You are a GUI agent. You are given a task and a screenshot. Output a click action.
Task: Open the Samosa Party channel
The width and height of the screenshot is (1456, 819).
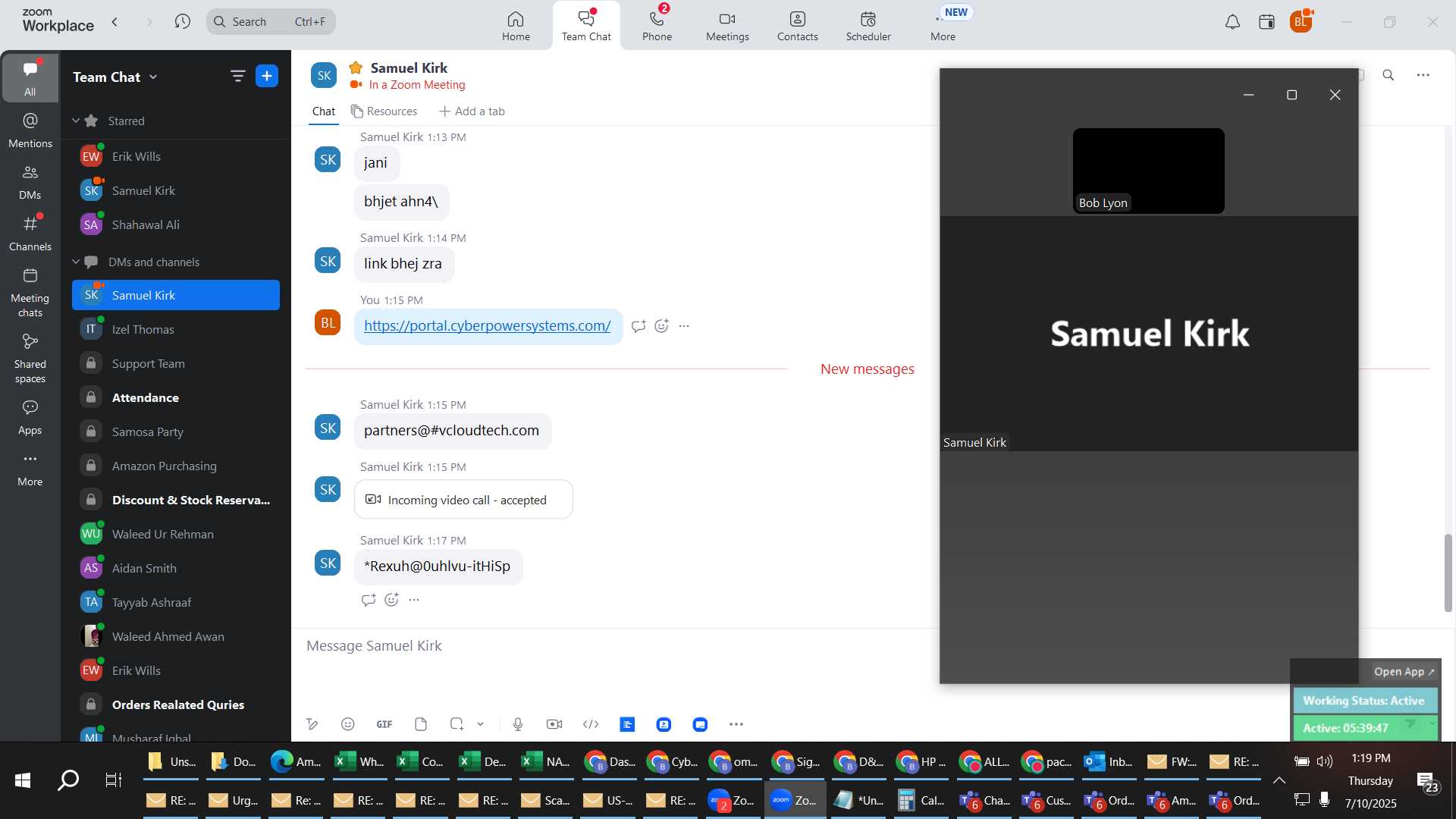pyautogui.click(x=176, y=431)
